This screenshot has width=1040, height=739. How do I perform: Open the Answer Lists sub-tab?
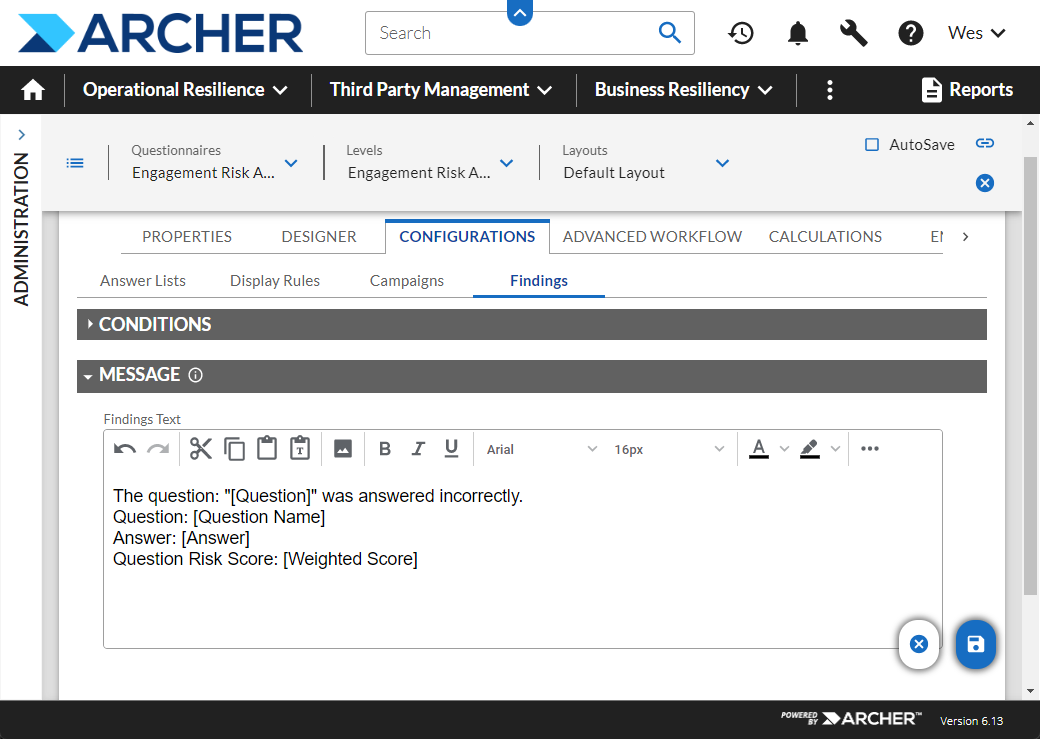(143, 281)
